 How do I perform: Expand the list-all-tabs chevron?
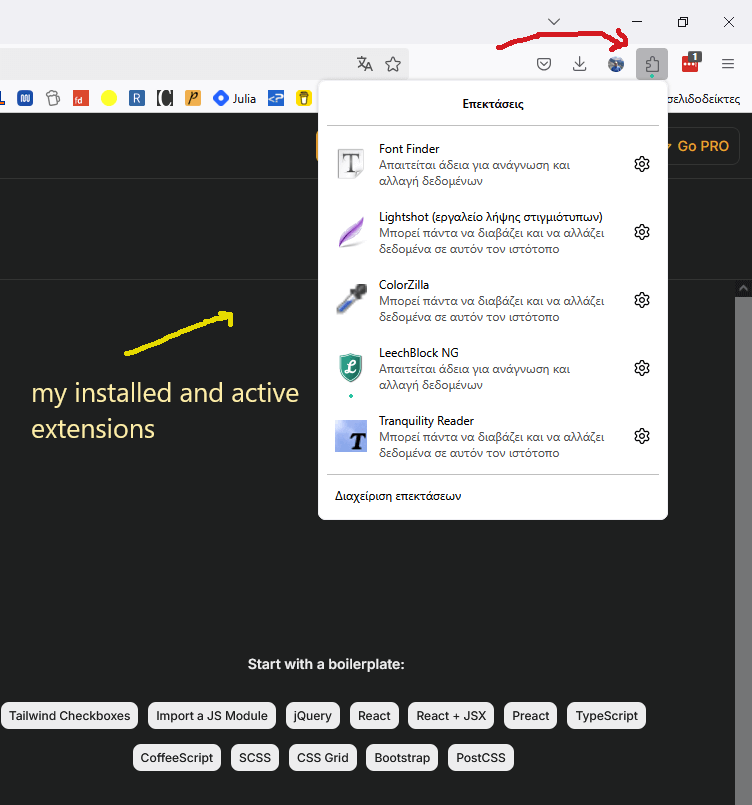coord(553,21)
